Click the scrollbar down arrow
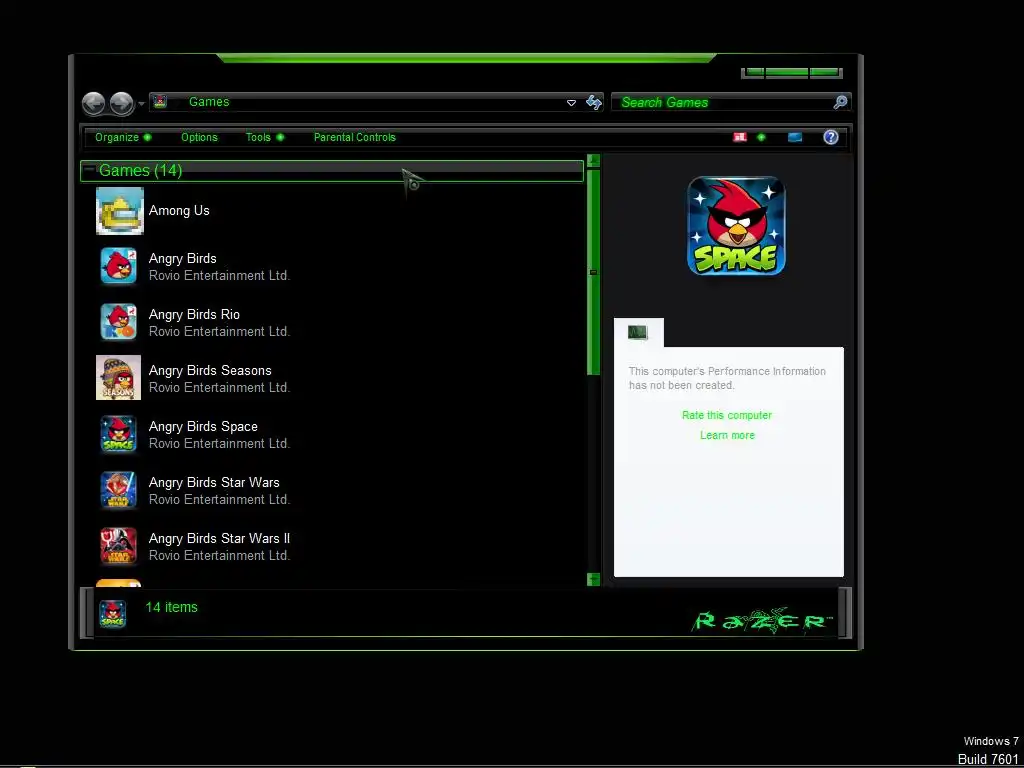The width and height of the screenshot is (1024, 768). [594, 579]
